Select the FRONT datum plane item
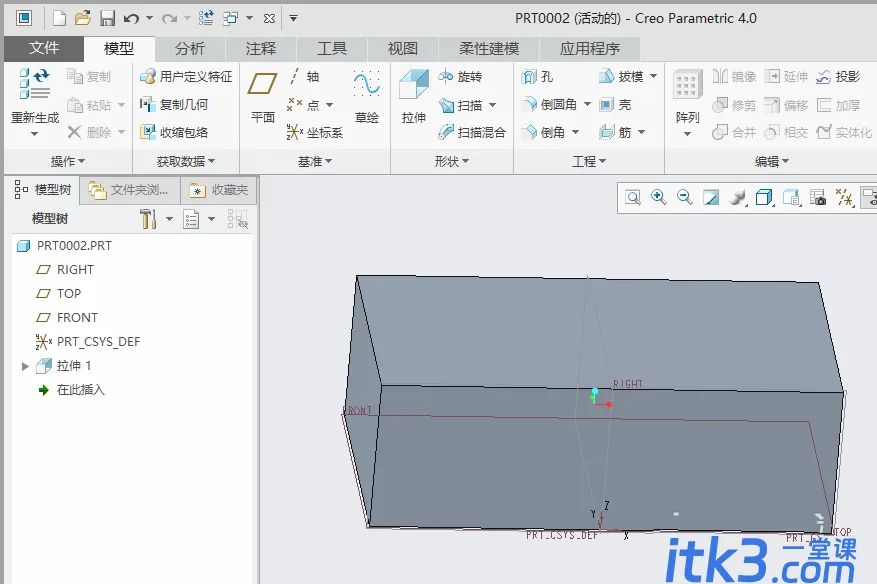This screenshot has height=584, width=877. click(67, 318)
